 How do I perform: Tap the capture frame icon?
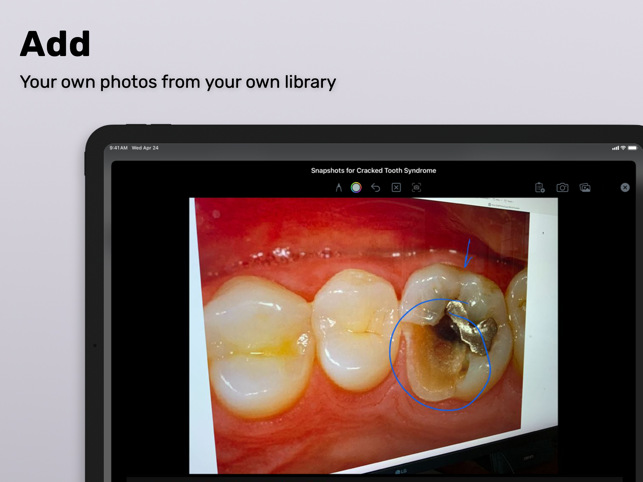pos(416,188)
